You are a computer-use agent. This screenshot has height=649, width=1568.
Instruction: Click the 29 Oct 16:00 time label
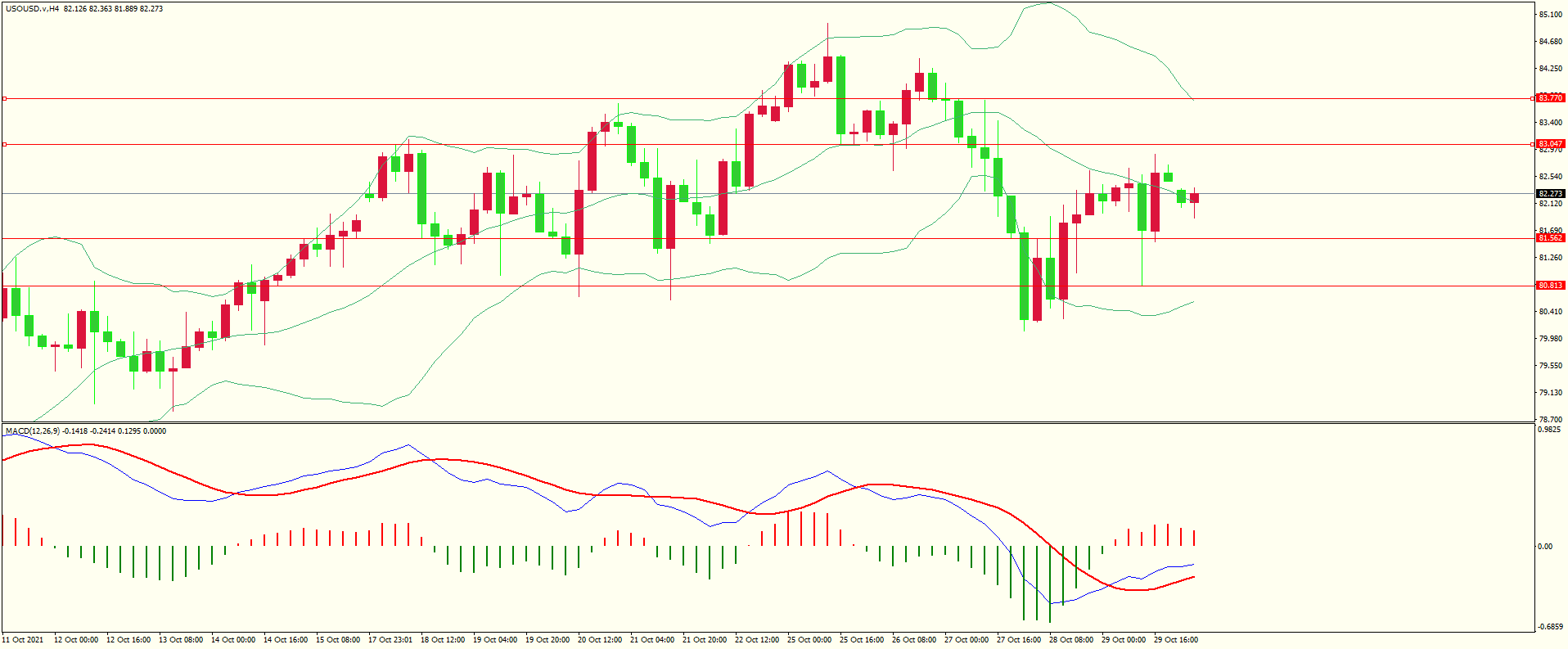tap(1176, 640)
